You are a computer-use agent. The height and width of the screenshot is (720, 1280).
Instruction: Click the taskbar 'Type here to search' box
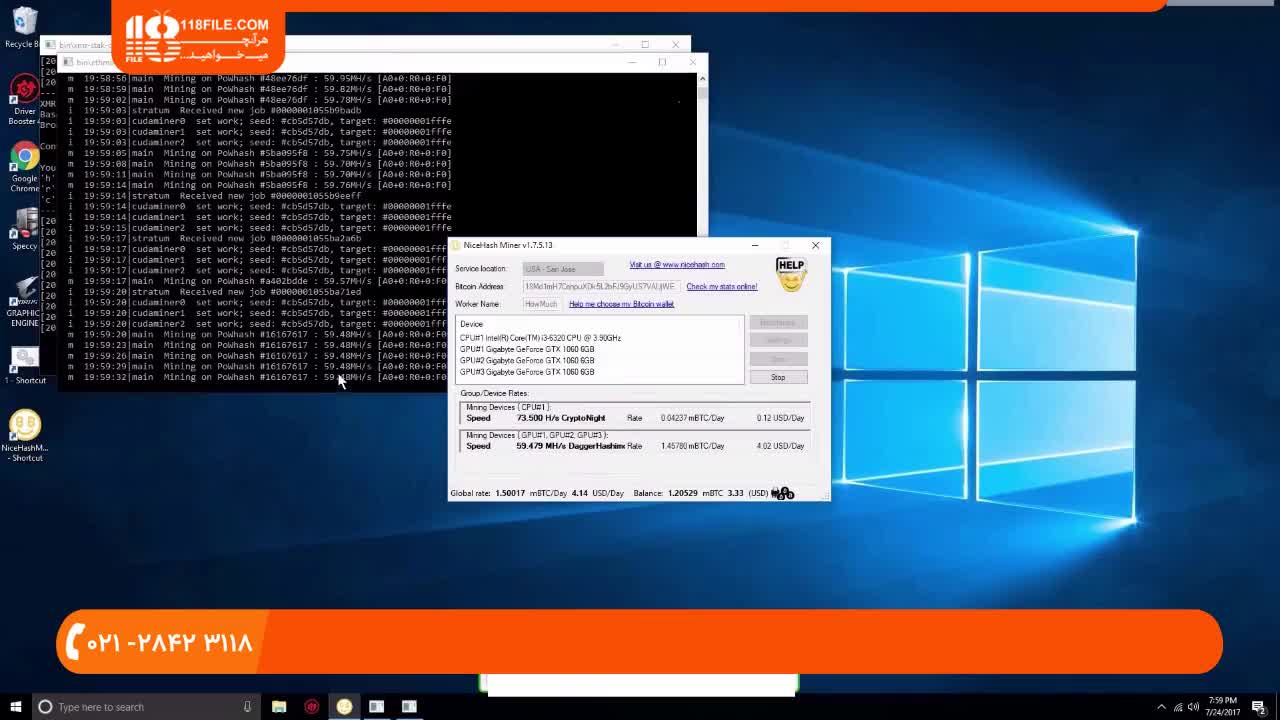coord(140,707)
